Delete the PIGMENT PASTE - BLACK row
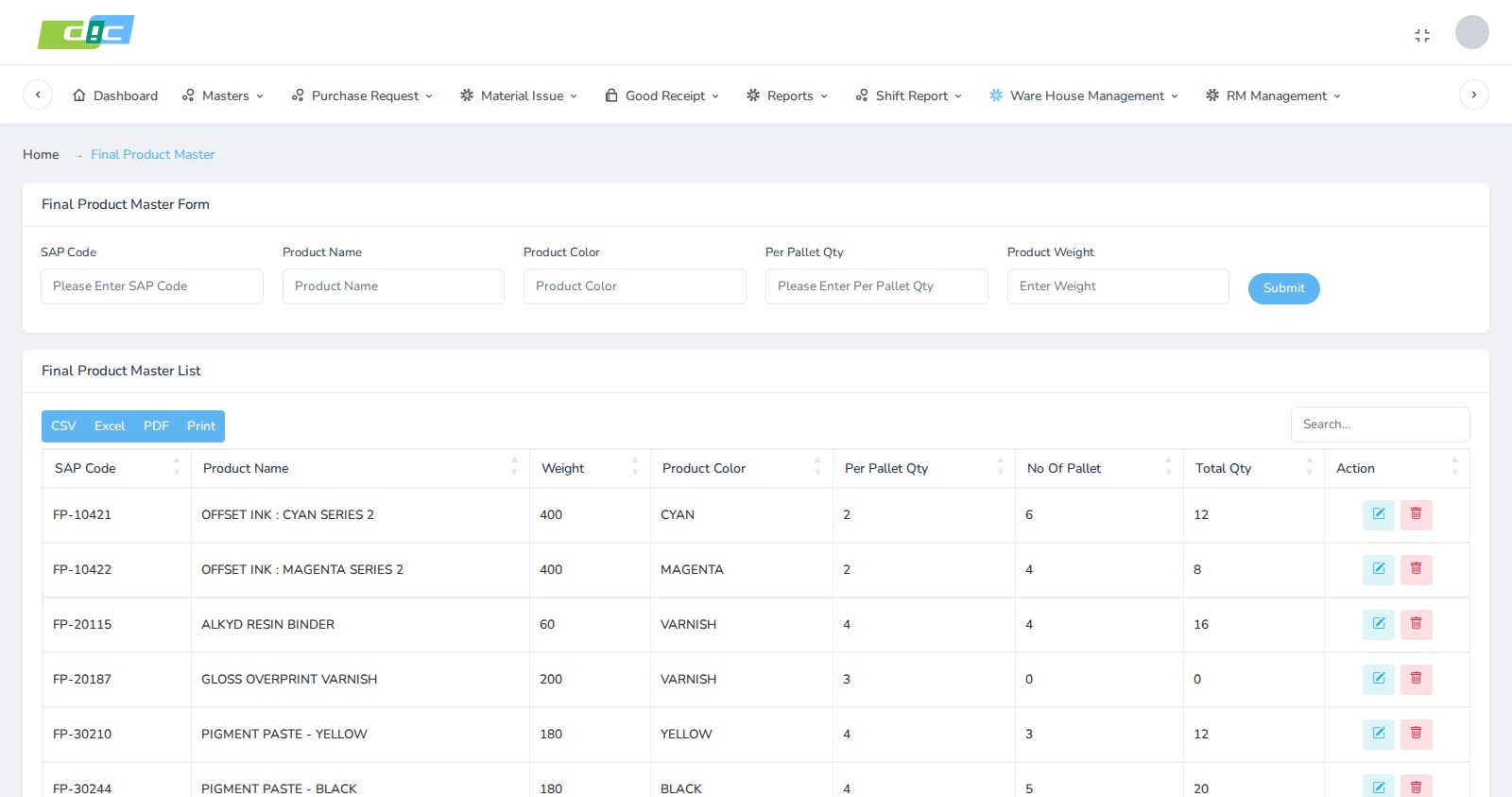 (1417, 787)
